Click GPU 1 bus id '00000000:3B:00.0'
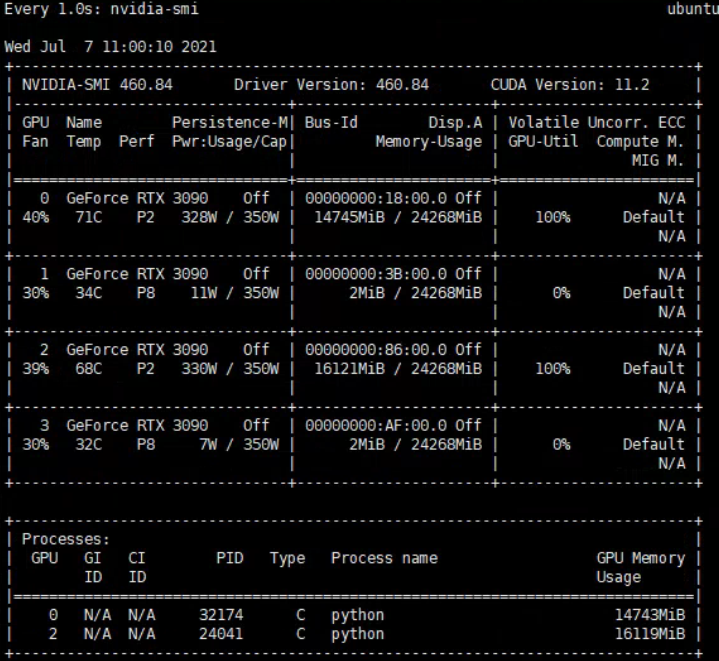Image resolution: width=719 pixels, height=661 pixels. tap(376, 274)
